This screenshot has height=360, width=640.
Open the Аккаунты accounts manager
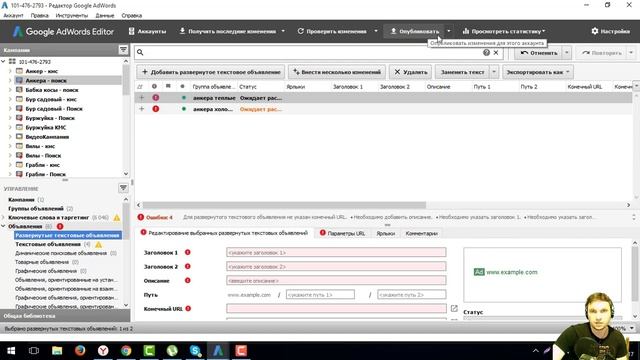tap(147, 31)
